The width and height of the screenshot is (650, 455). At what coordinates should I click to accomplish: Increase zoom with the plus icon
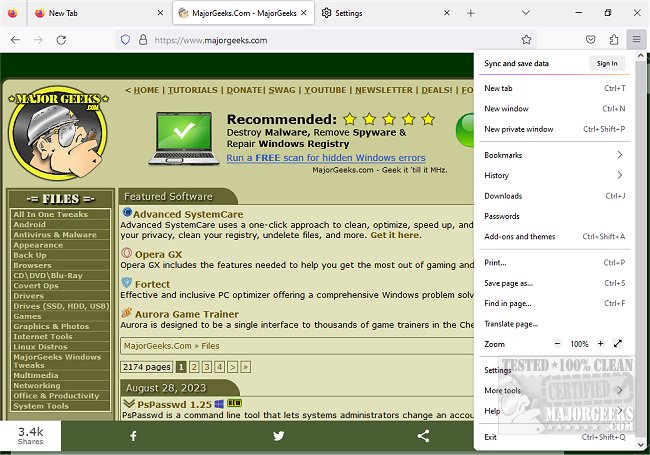(600, 344)
